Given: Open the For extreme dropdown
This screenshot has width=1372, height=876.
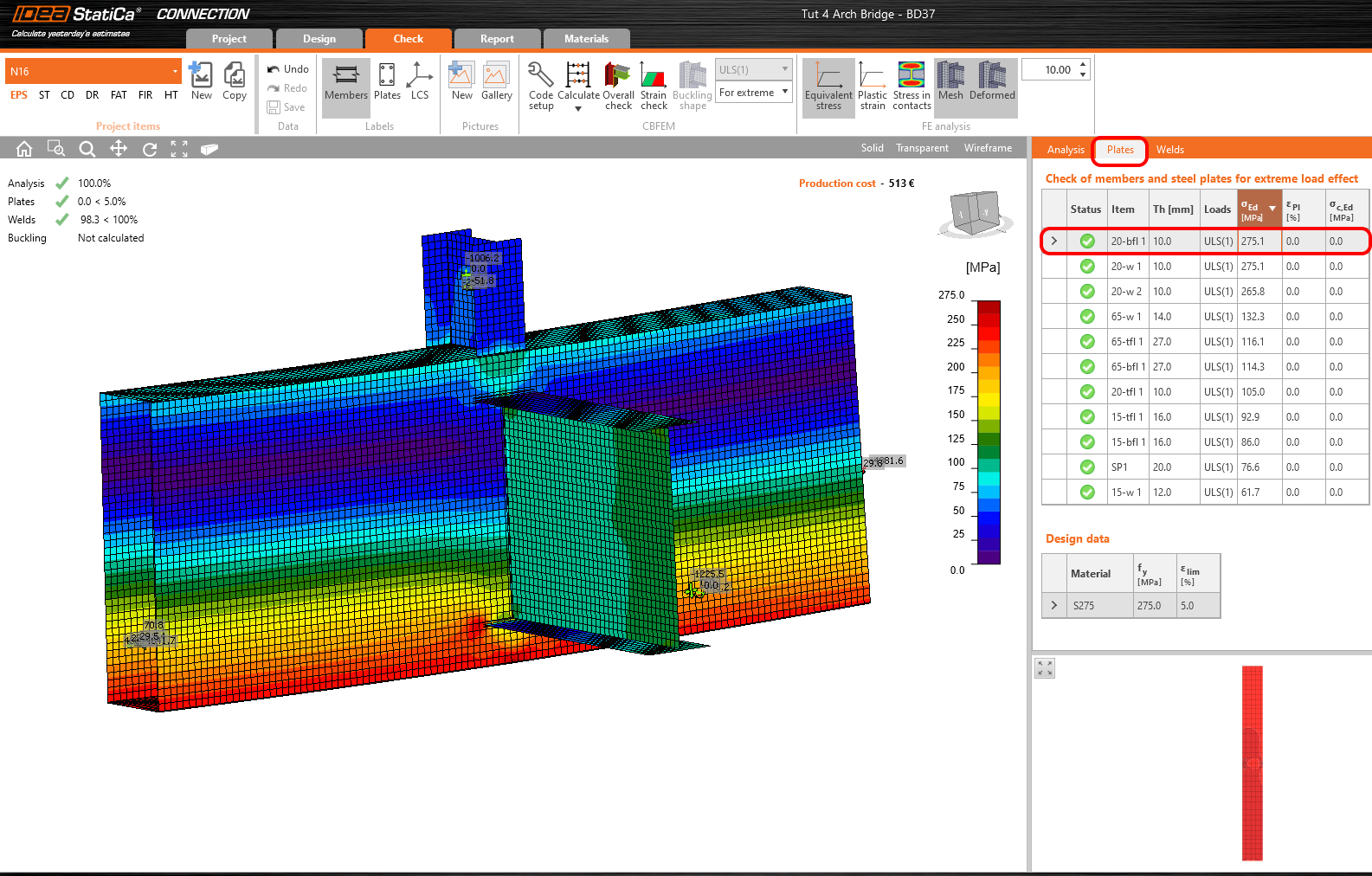Looking at the screenshot, I should point(754,93).
